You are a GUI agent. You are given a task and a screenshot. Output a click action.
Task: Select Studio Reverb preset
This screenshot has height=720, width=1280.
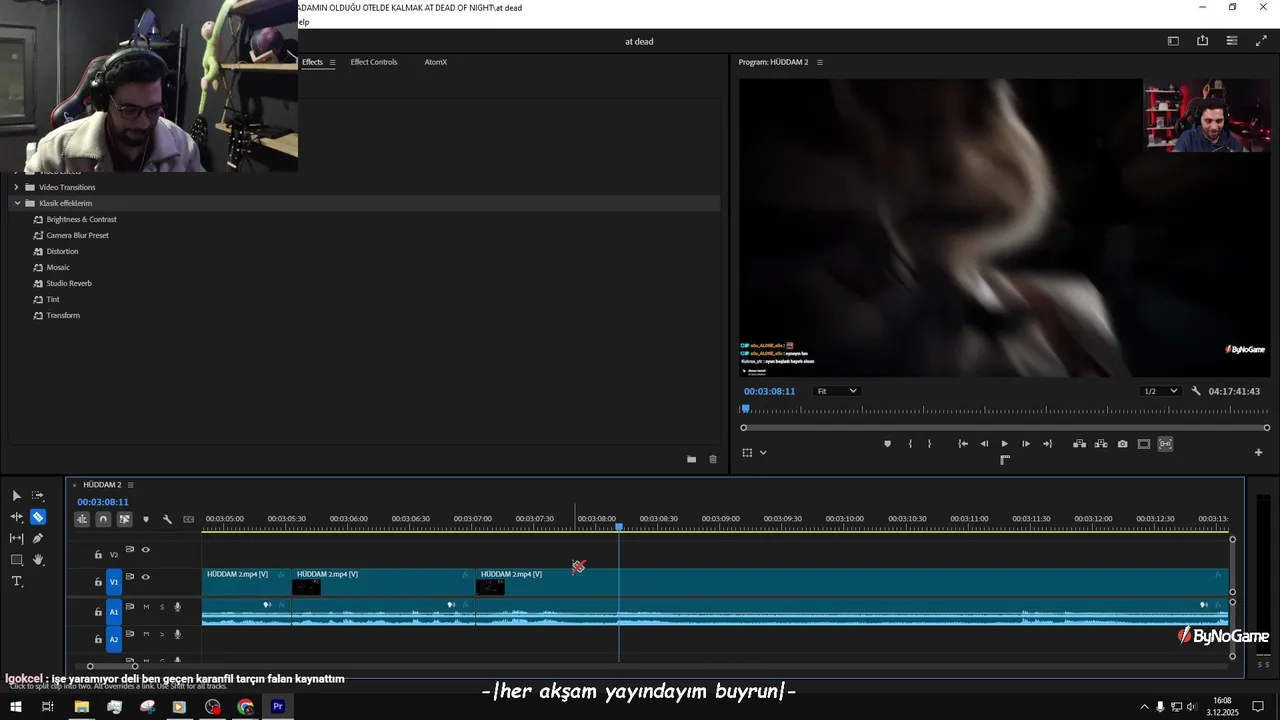(x=68, y=283)
